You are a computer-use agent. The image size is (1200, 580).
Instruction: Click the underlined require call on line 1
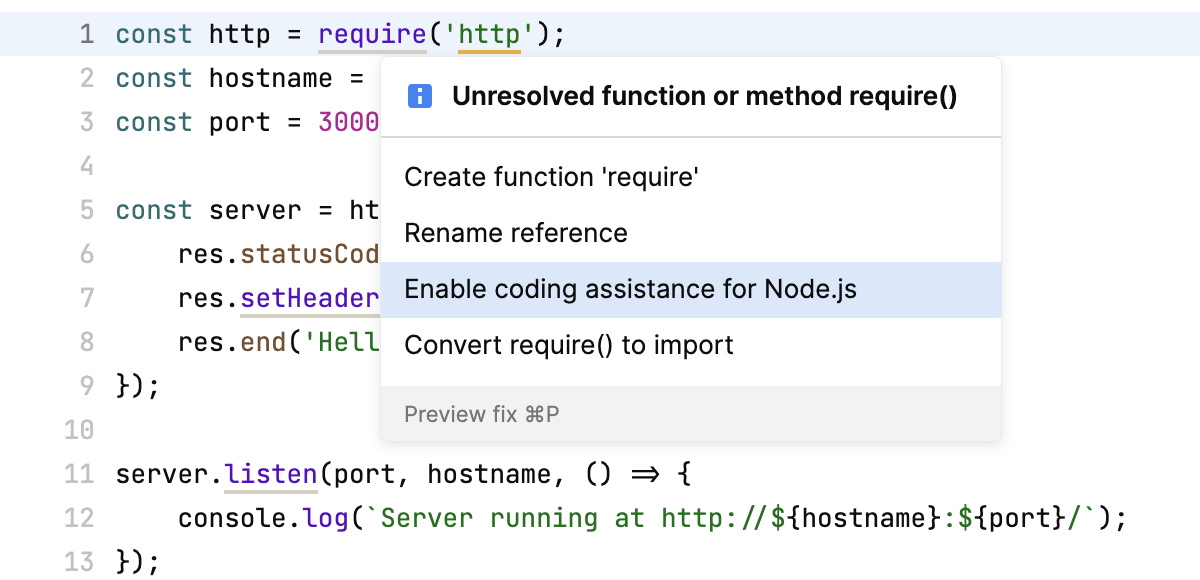click(371, 33)
